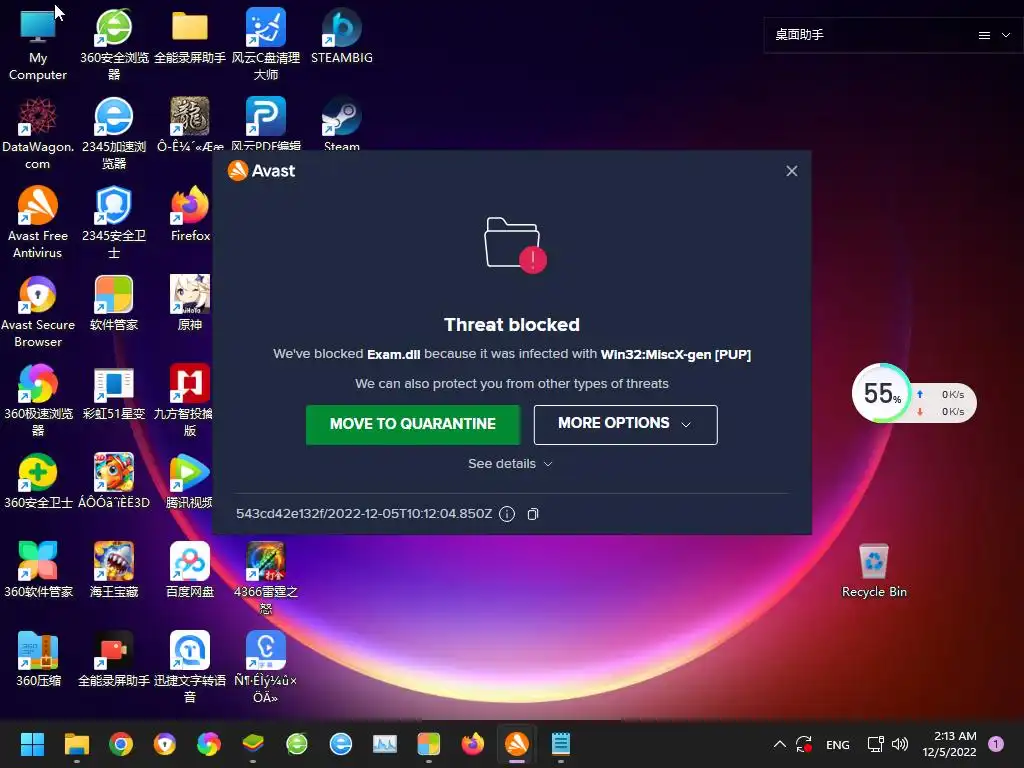1024x768 pixels.
Task: Launch 迅捷文字转语音 desktop icon
Action: (190, 666)
